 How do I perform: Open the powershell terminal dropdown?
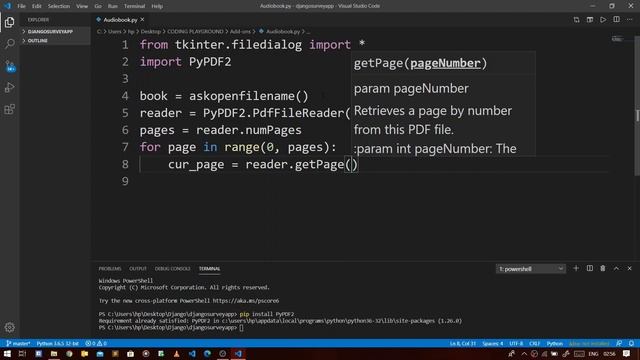click(x=531, y=269)
